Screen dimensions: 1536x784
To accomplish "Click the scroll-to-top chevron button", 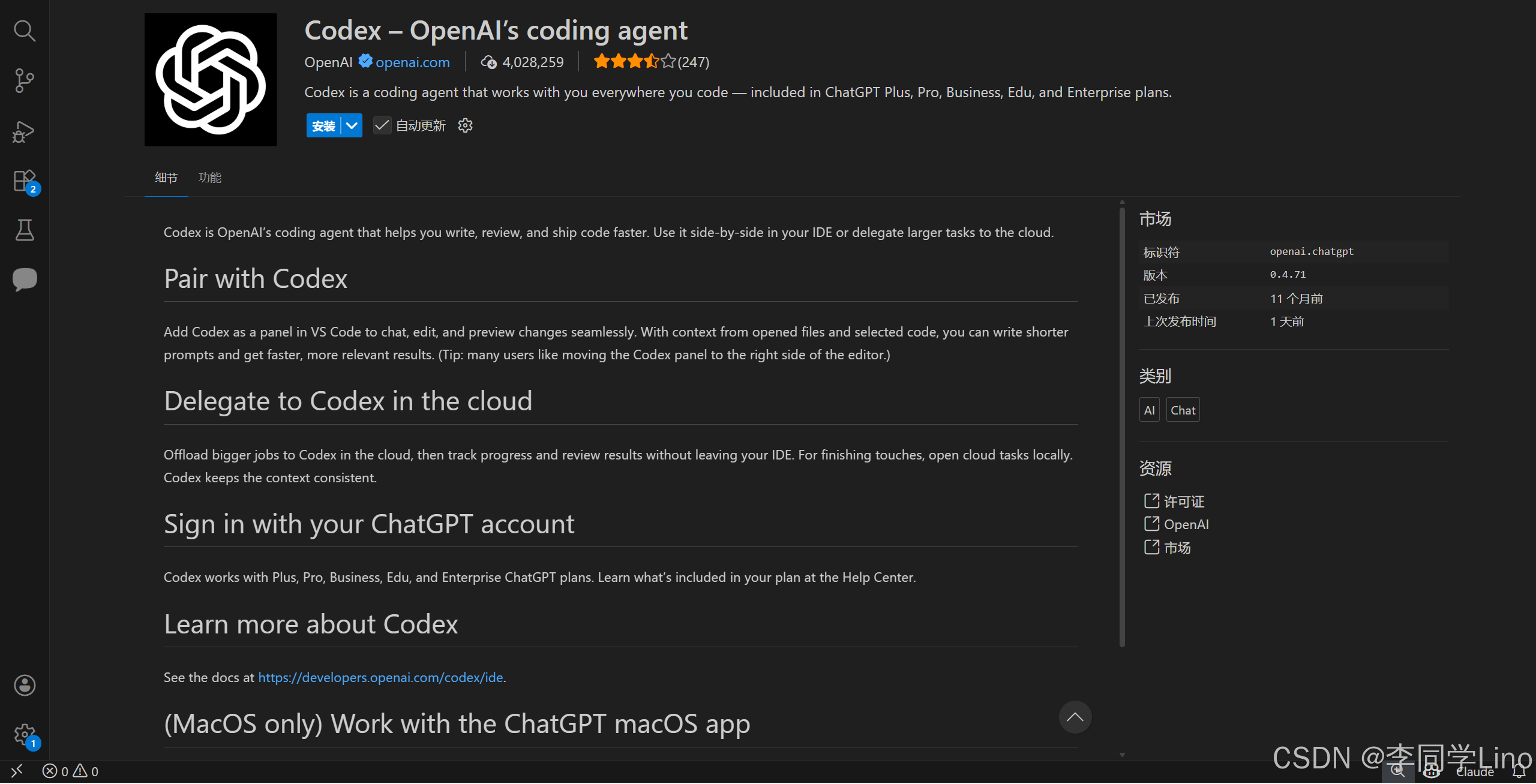I will 1075,717.
